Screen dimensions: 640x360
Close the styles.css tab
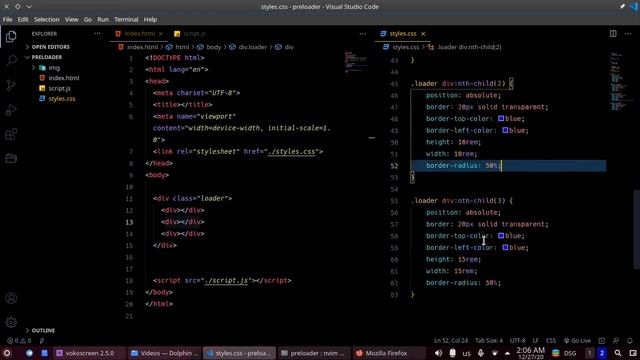(423, 33)
